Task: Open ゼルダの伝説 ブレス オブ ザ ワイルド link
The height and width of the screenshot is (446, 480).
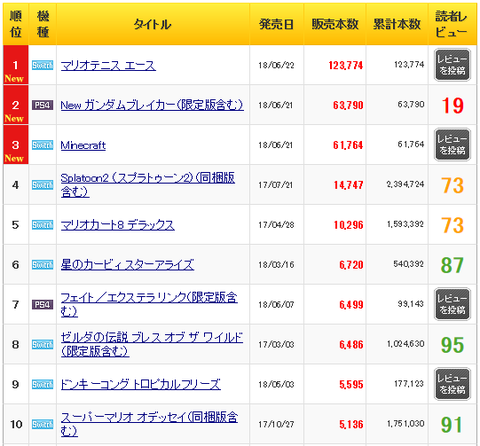Action: pos(152,344)
